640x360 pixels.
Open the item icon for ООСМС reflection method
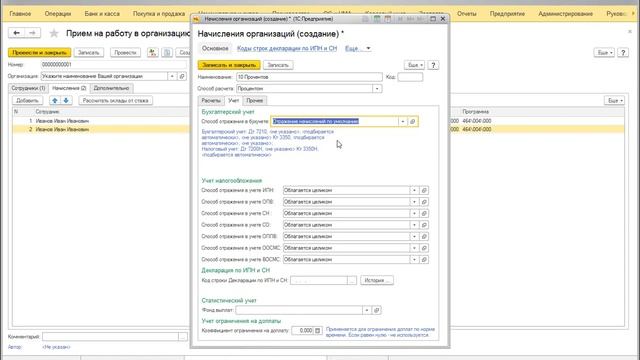click(x=424, y=248)
